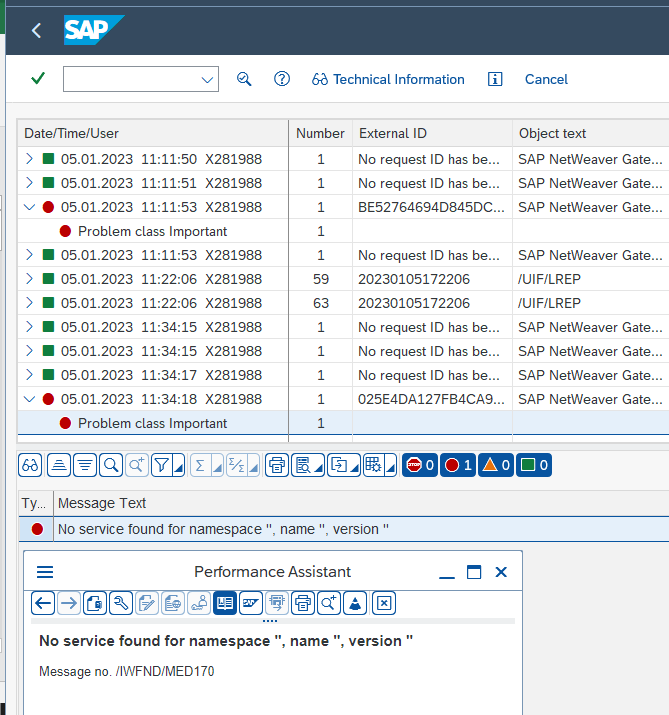669x715 pixels.
Task: Sort messages in descending order
Action: pyautogui.click(x=85, y=465)
